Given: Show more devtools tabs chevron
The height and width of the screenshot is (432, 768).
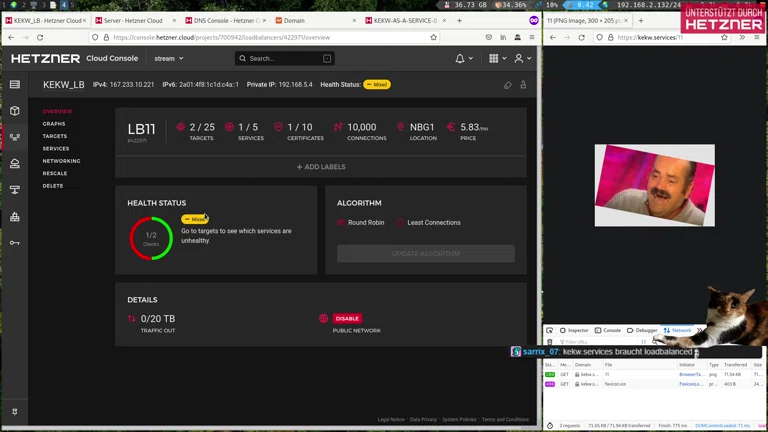Looking at the screenshot, I should (700, 330).
